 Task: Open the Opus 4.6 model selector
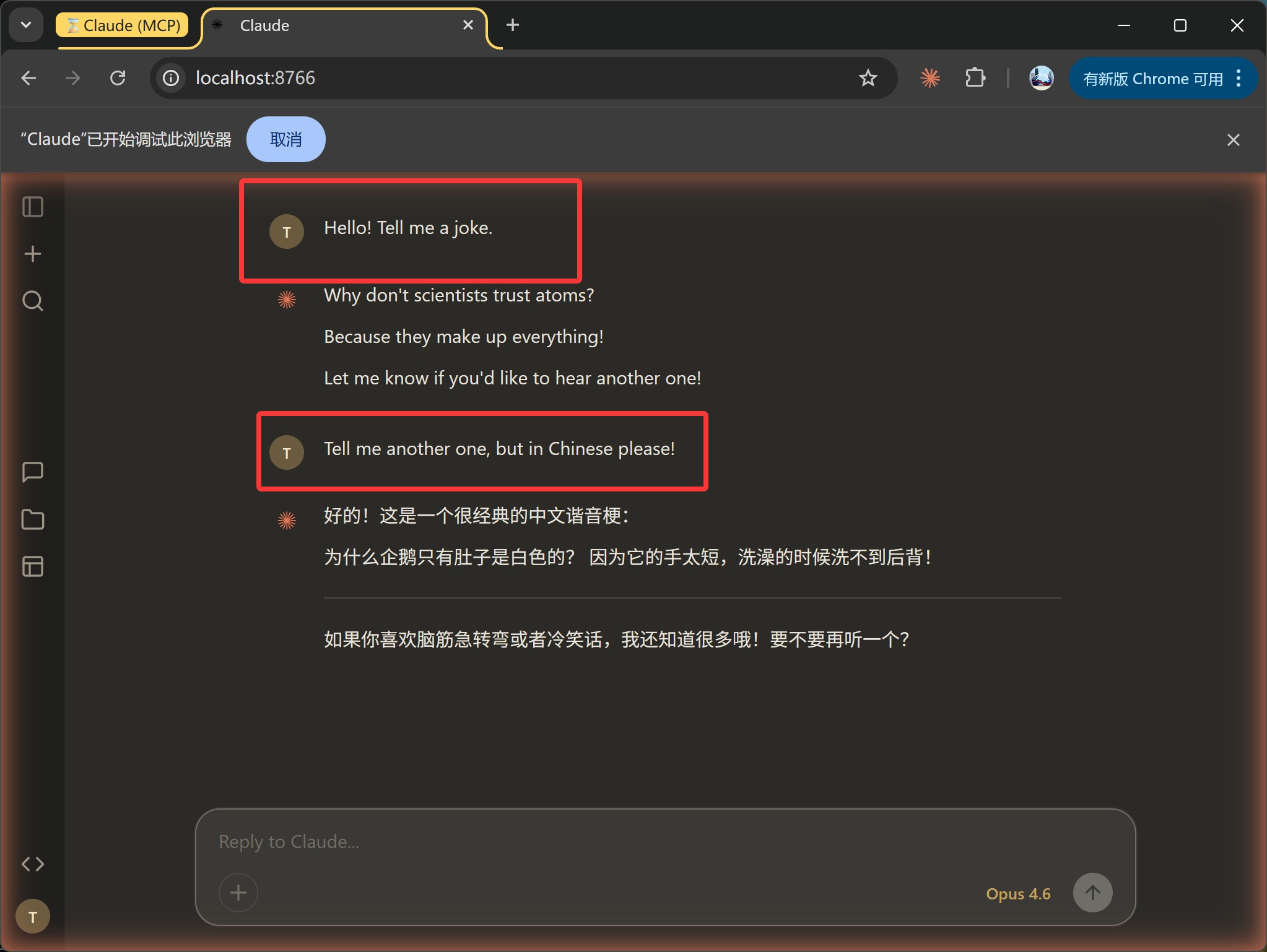click(x=1018, y=894)
